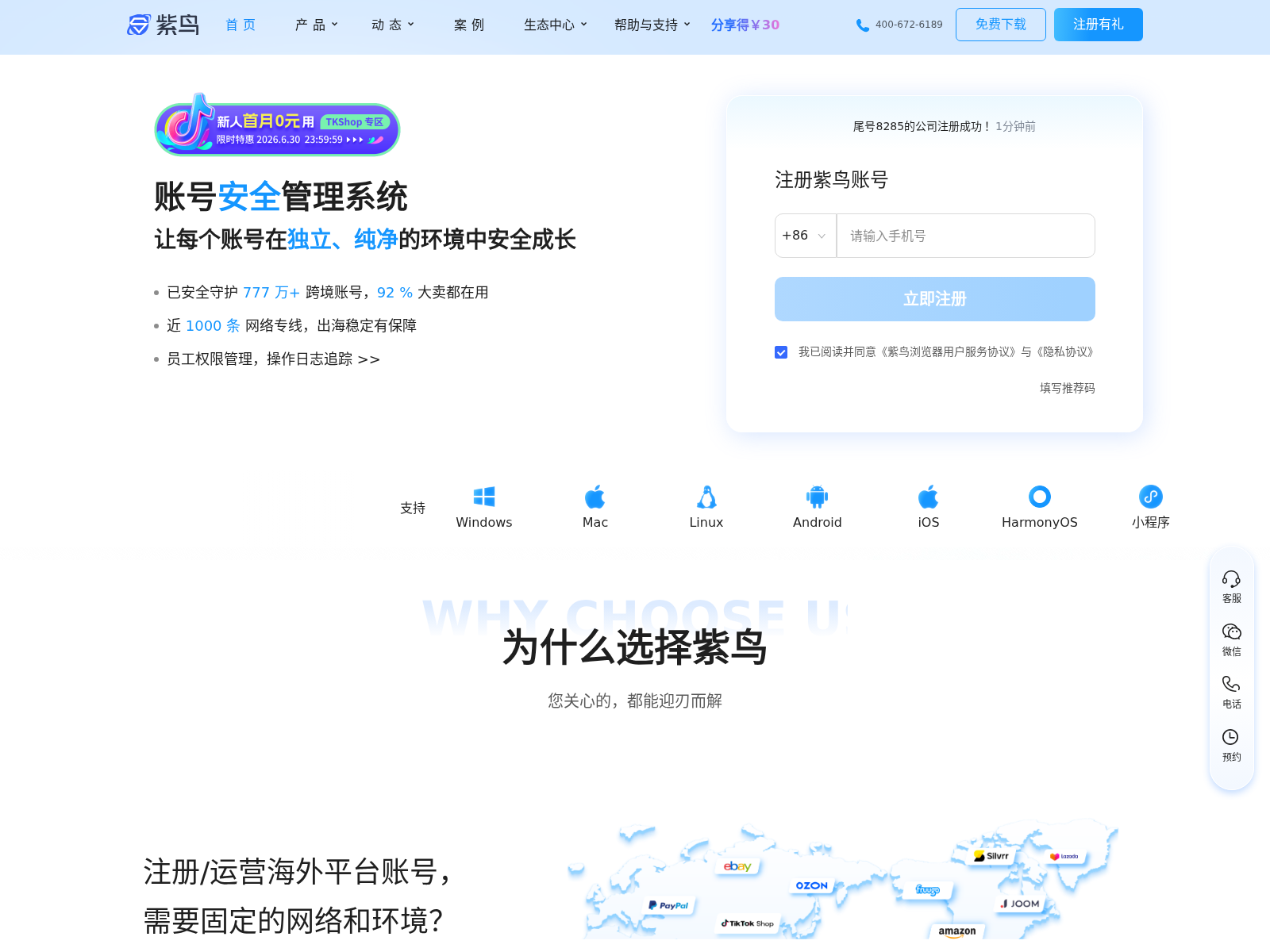The height and width of the screenshot is (952, 1270).
Task: Select the Mac platform icon
Action: pyautogui.click(x=595, y=496)
